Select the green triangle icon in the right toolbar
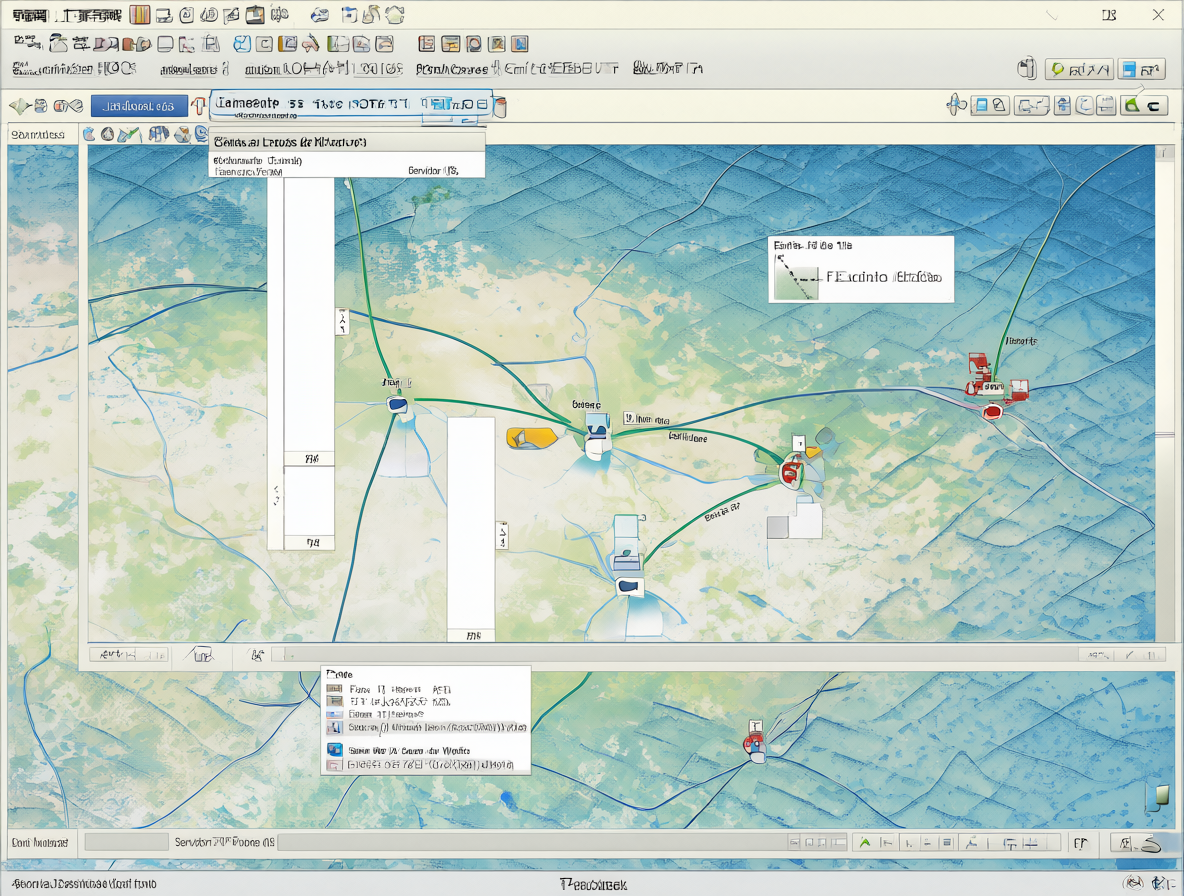The height and width of the screenshot is (896, 1184). 1131,105
